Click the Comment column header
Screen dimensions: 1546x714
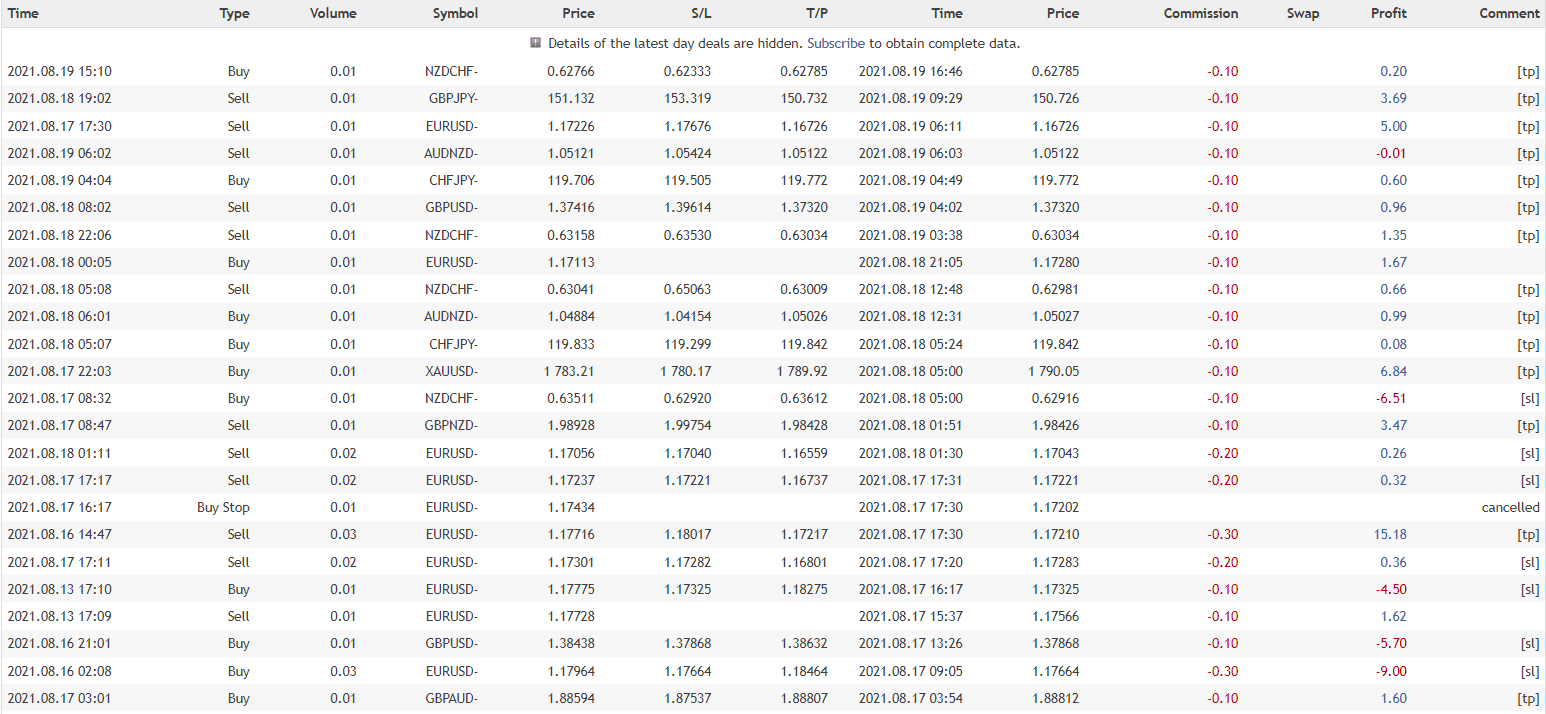[x=1509, y=13]
